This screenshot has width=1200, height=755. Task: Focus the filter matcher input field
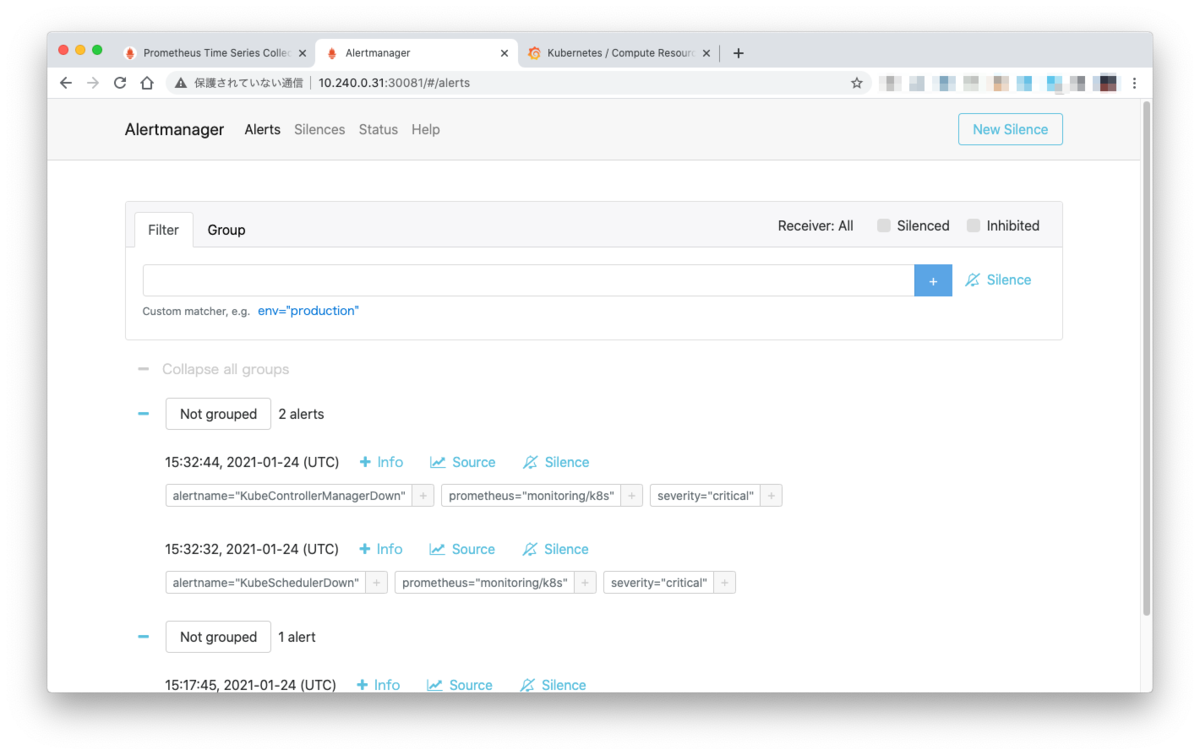click(x=528, y=280)
